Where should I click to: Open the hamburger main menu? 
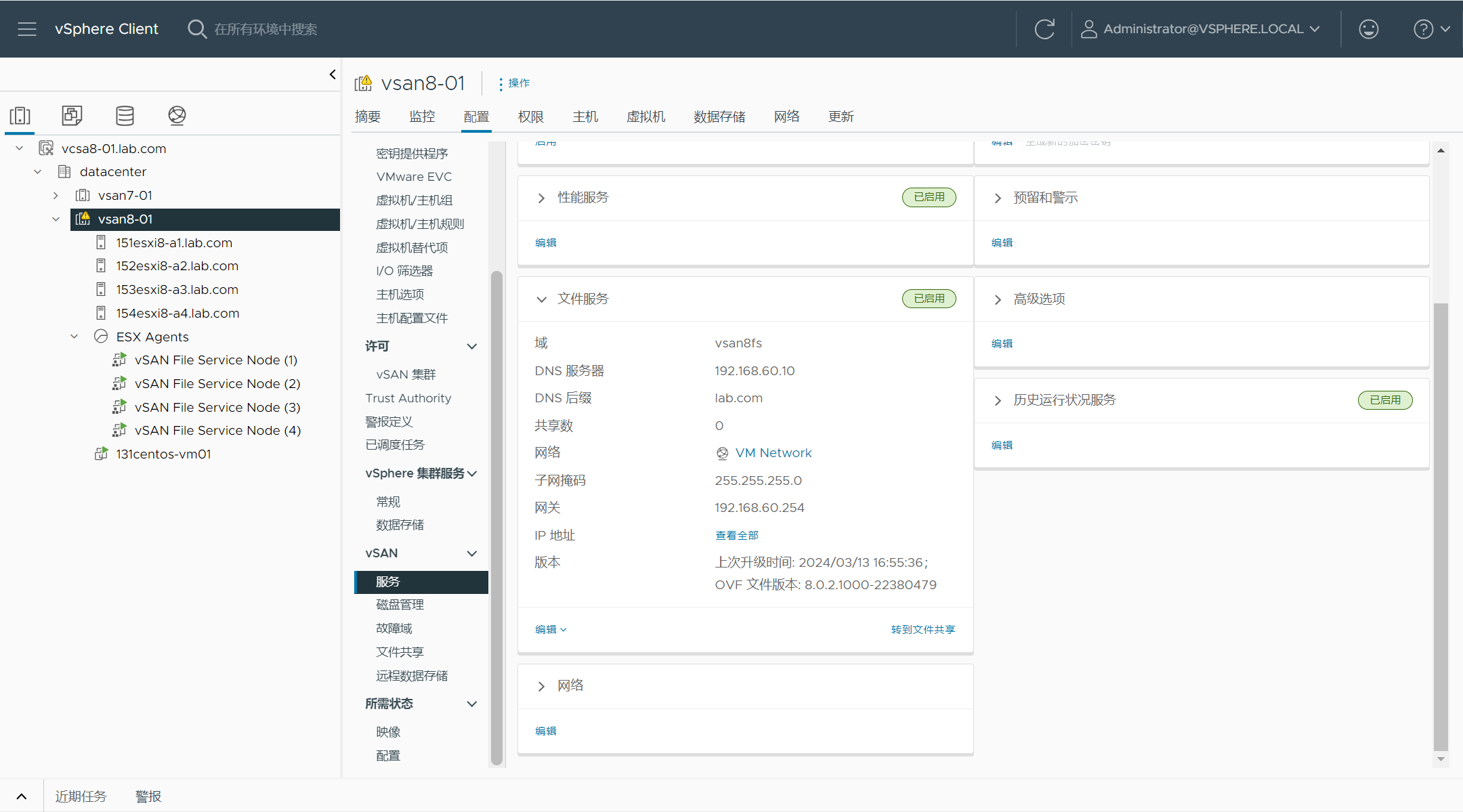click(27, 29)
